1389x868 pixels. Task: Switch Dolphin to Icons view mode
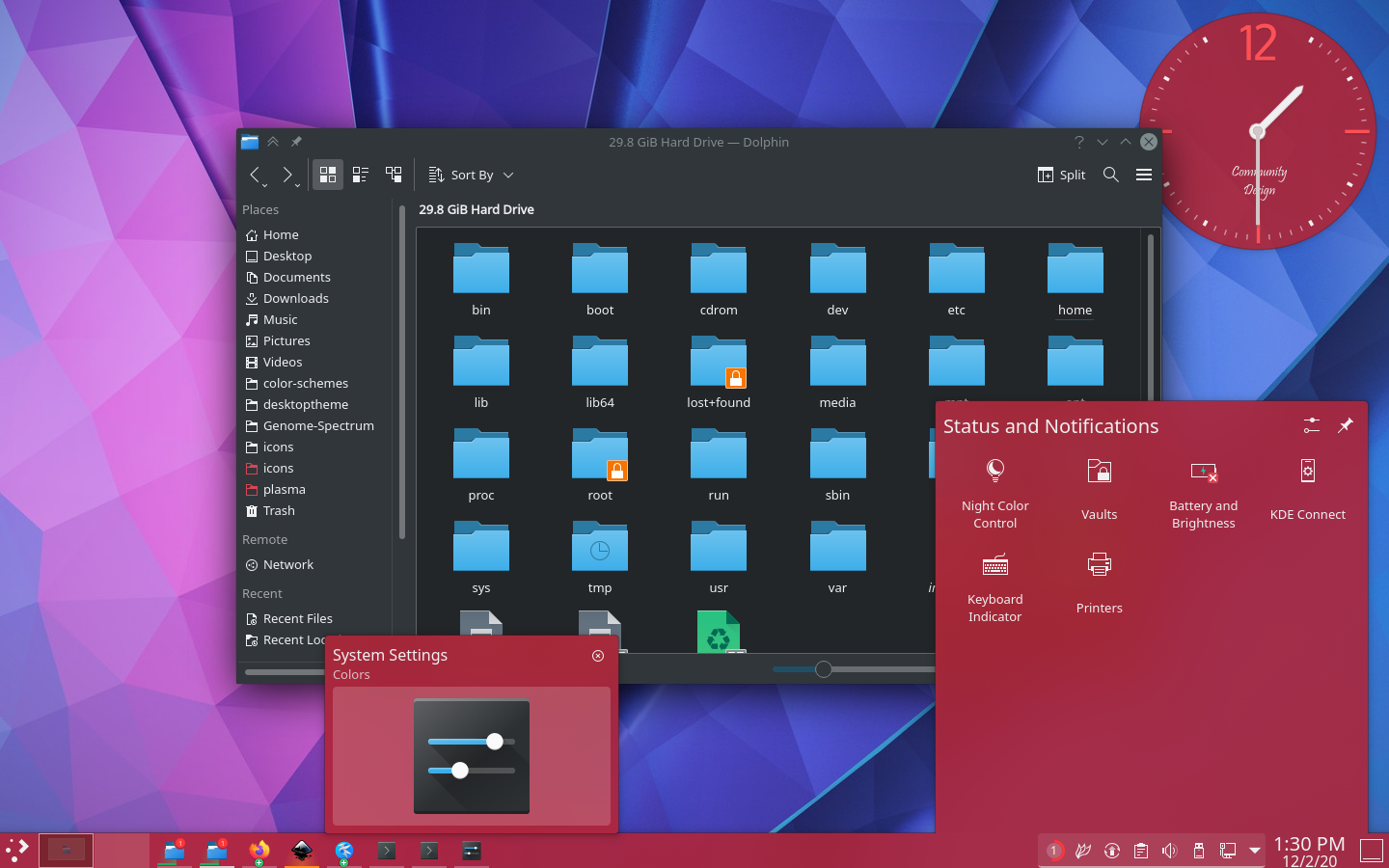pos(328,175)
